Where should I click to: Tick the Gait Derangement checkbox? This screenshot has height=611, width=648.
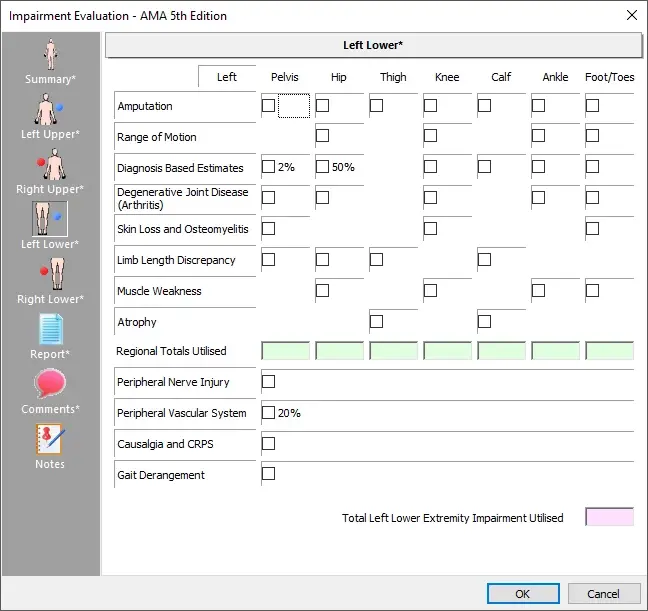point(268,474)
